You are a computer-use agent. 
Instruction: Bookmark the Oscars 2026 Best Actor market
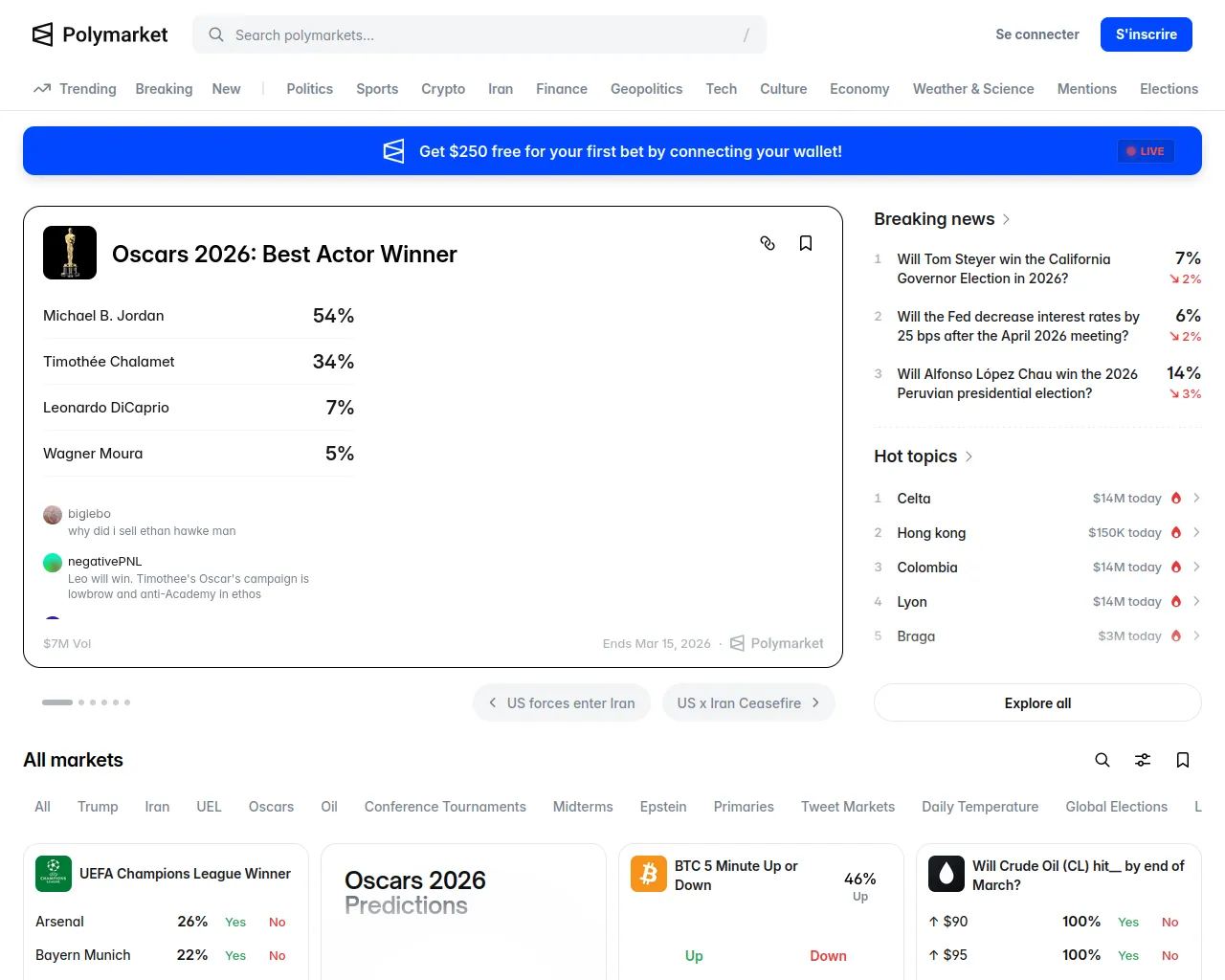pyautogui.click(x=806, y=243)
